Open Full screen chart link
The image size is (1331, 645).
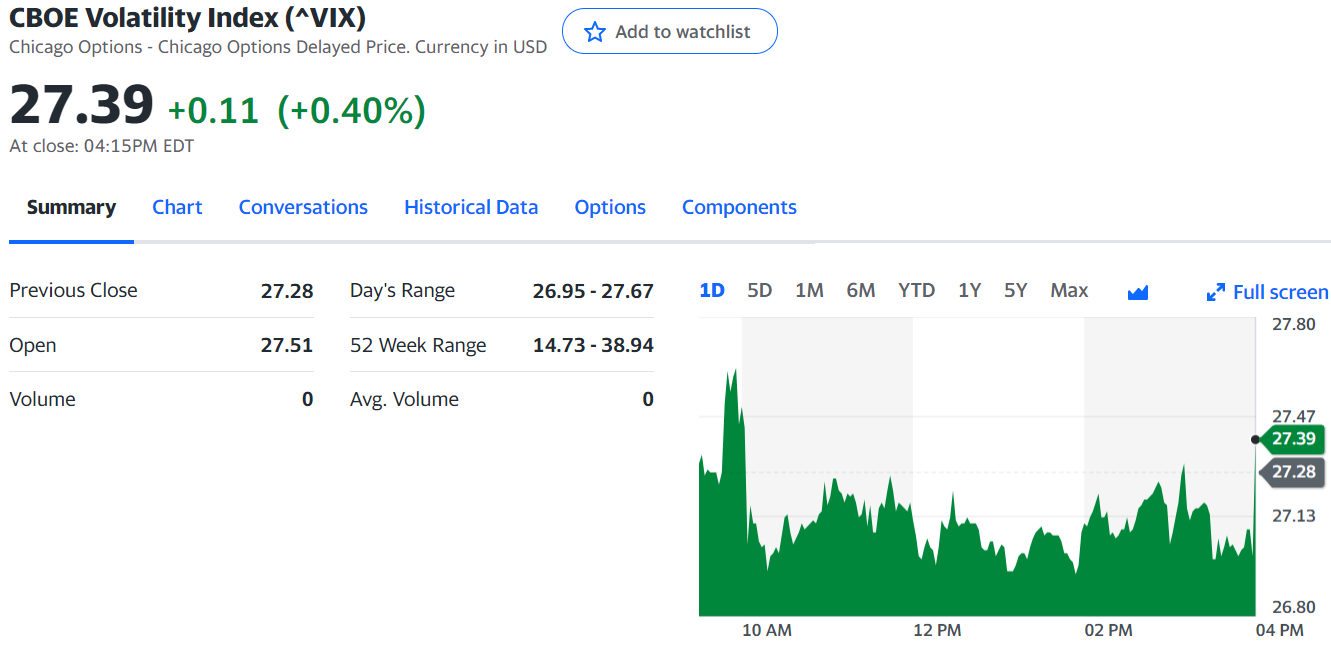tap(1268, 292)
